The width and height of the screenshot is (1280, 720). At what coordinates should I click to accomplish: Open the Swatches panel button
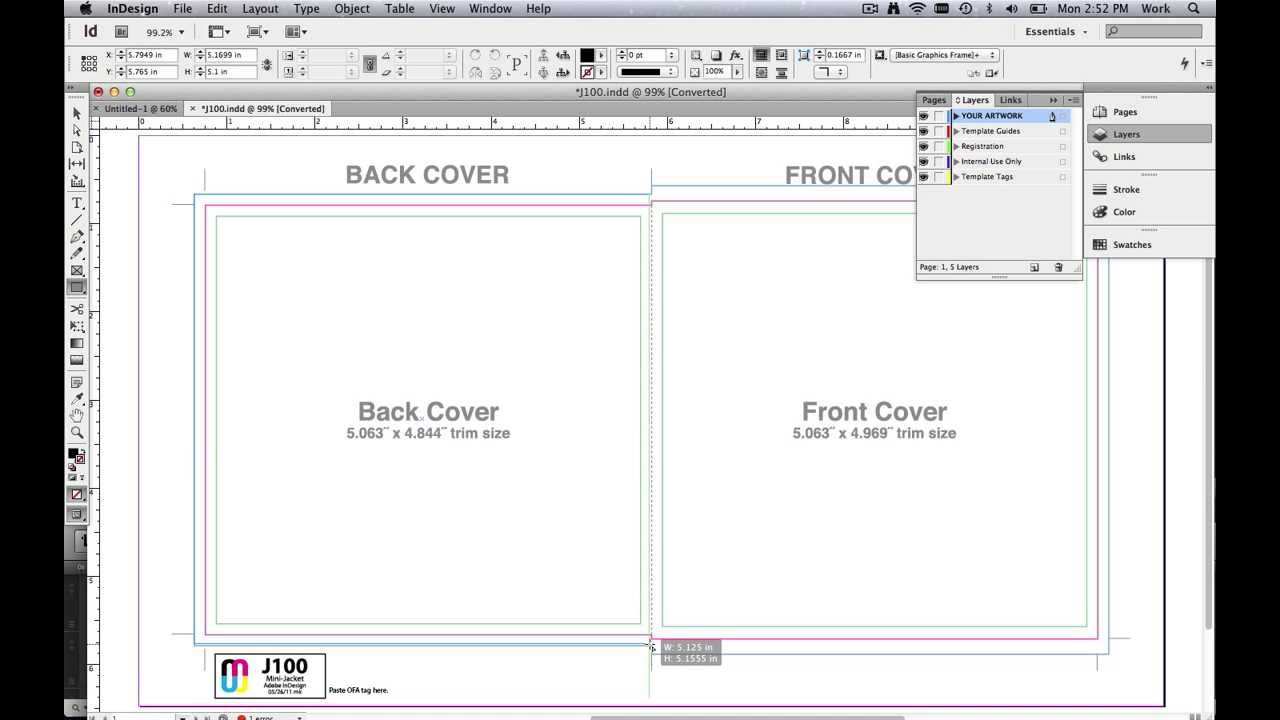click(x=1131, y=244)
